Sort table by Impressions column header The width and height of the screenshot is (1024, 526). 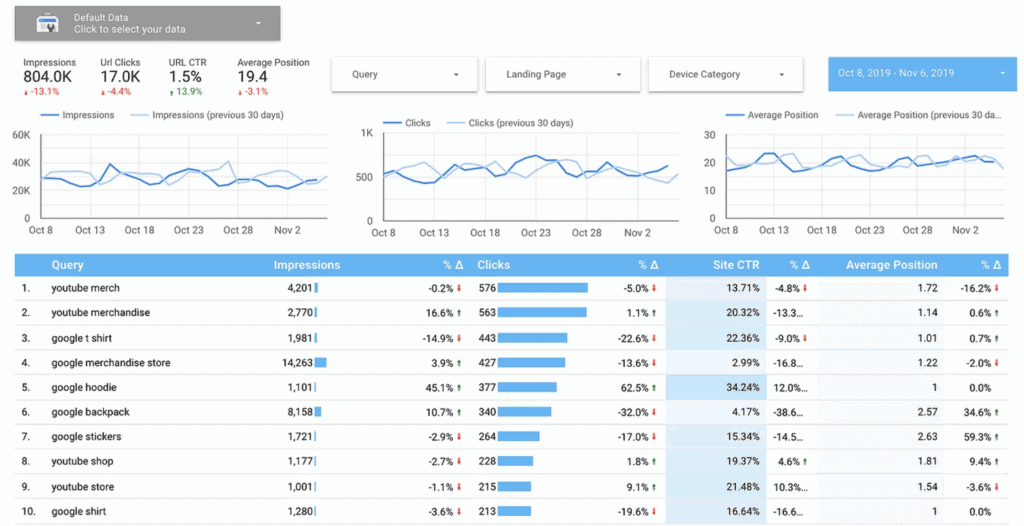pos(306,265)
